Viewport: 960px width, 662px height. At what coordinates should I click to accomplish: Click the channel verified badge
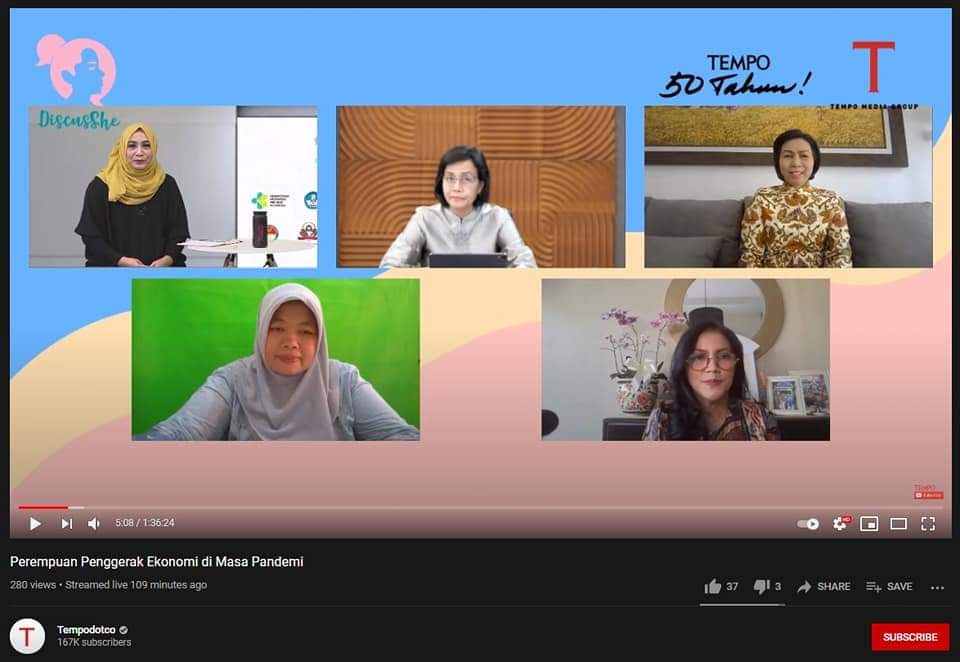124,630
